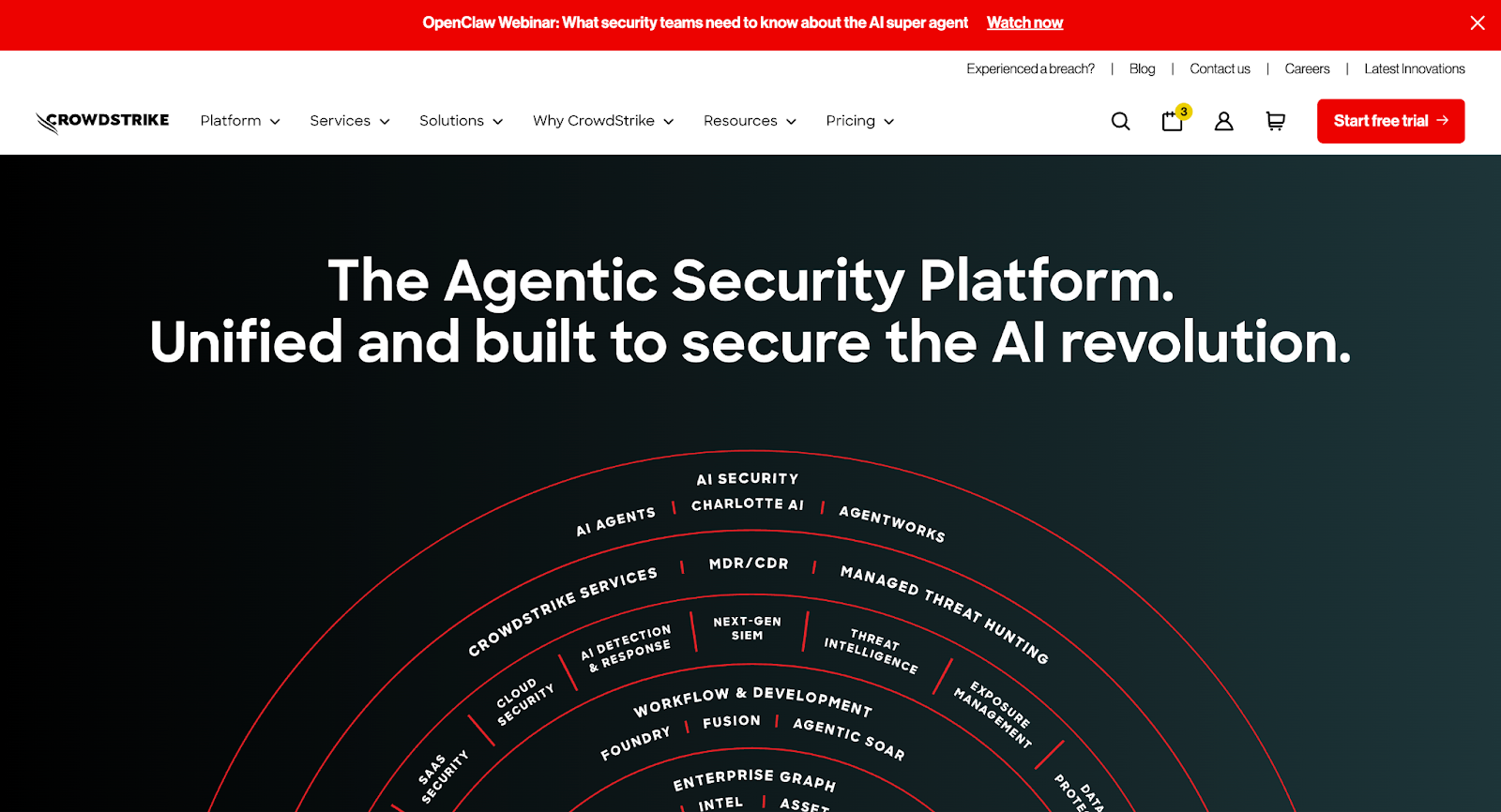
Task: Select THREAT INTELLIGENCE in the diagram
Action: (x=872, y=651)
